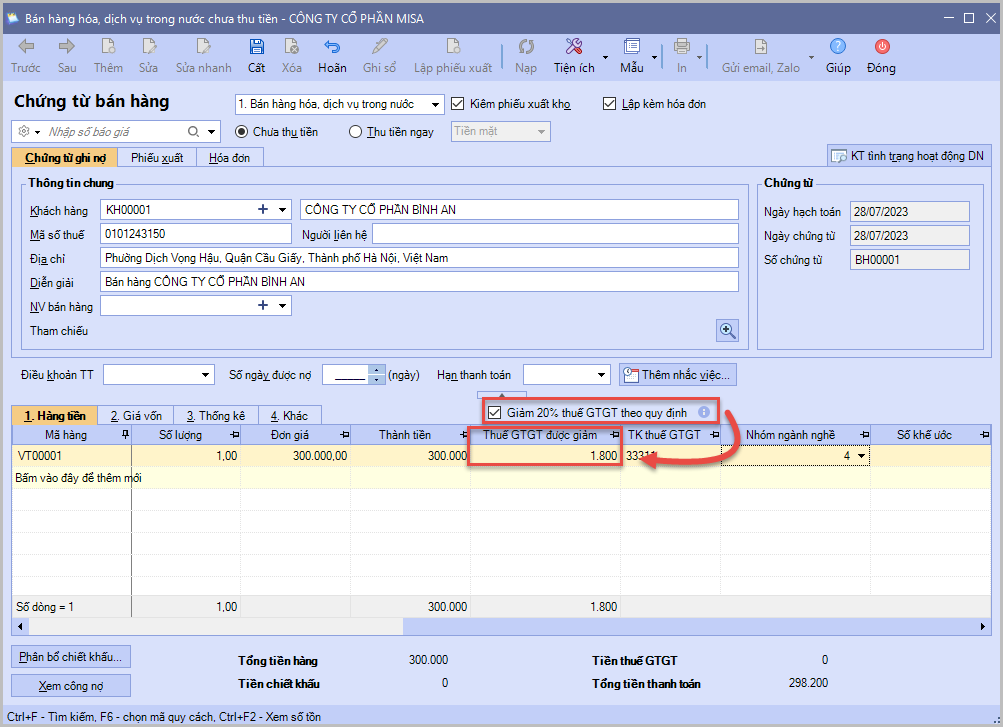
Task: Uncheck Lập kèm hóa đơn checkbox
Action: [610, 104]
